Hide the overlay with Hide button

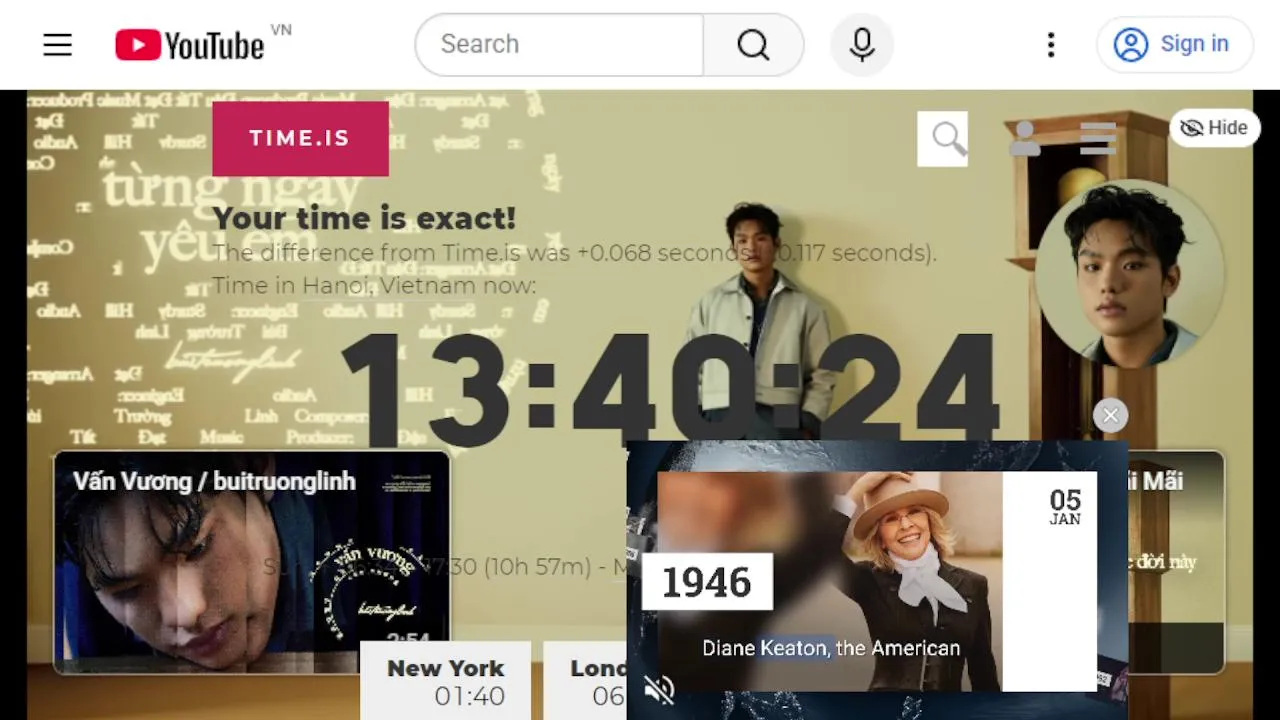coord(1215,128)
